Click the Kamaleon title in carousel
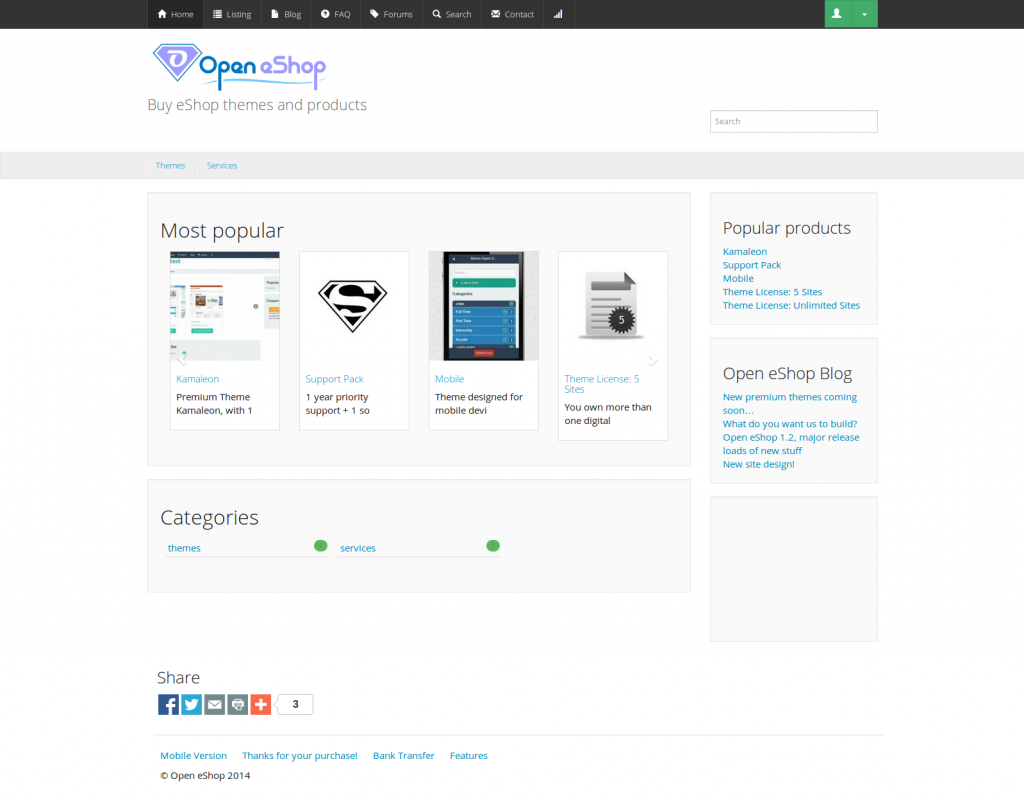1024x800 pixels. point(197,379)
